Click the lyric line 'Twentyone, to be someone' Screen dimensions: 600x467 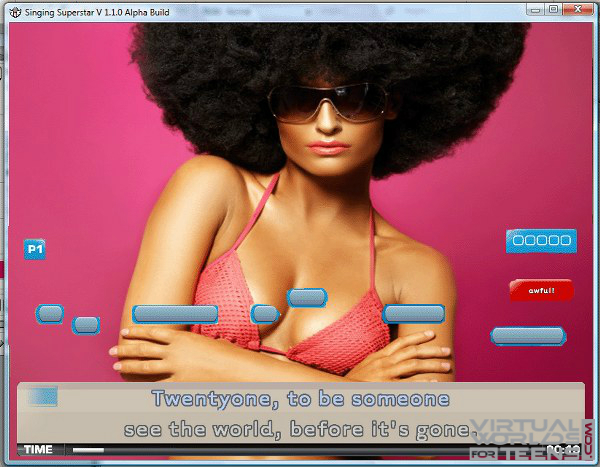click(301, 399)
